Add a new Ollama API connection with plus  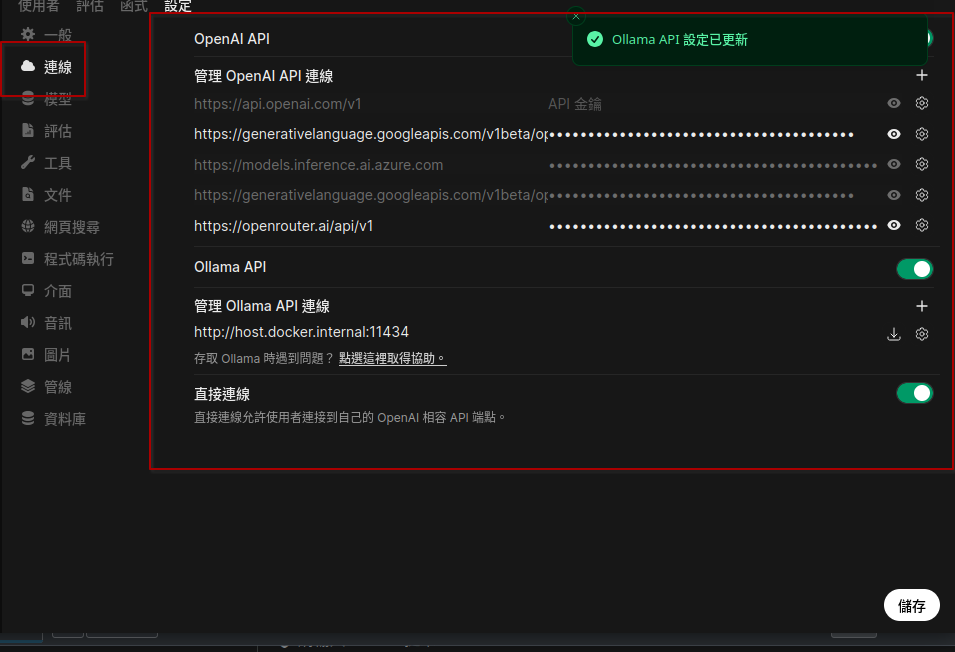click(922, 306)
